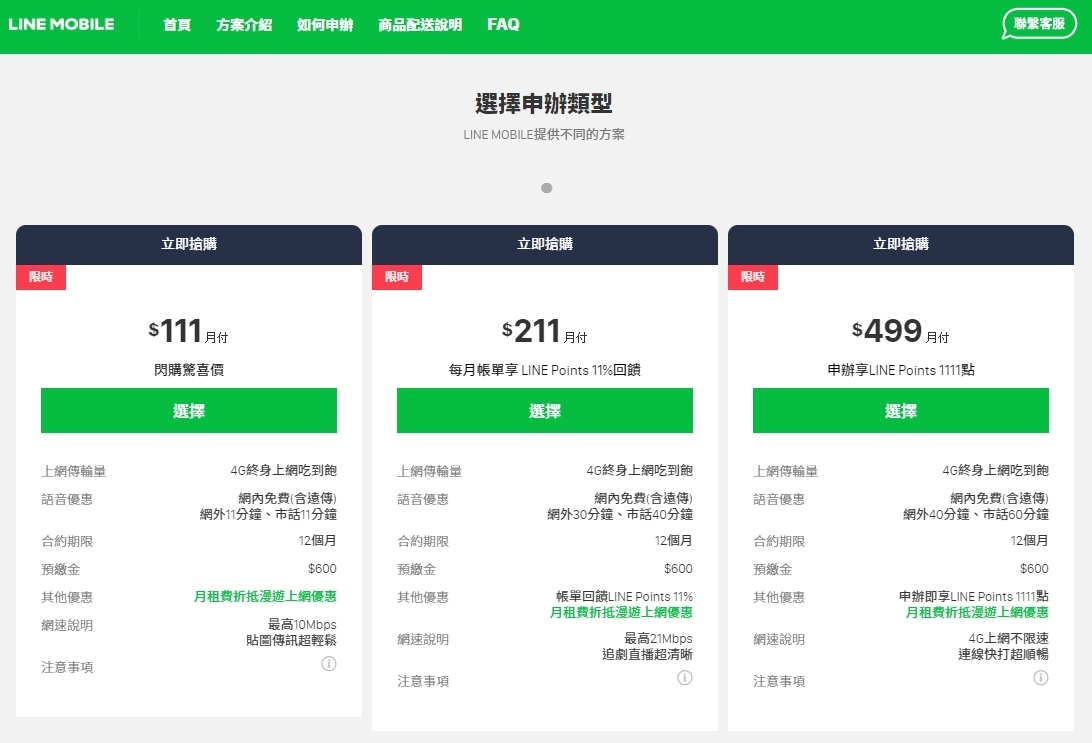This screenshot has height=743, width=1092.
Task: Click 注意事項 label in the $499 plan
Action: coord(779,681)
